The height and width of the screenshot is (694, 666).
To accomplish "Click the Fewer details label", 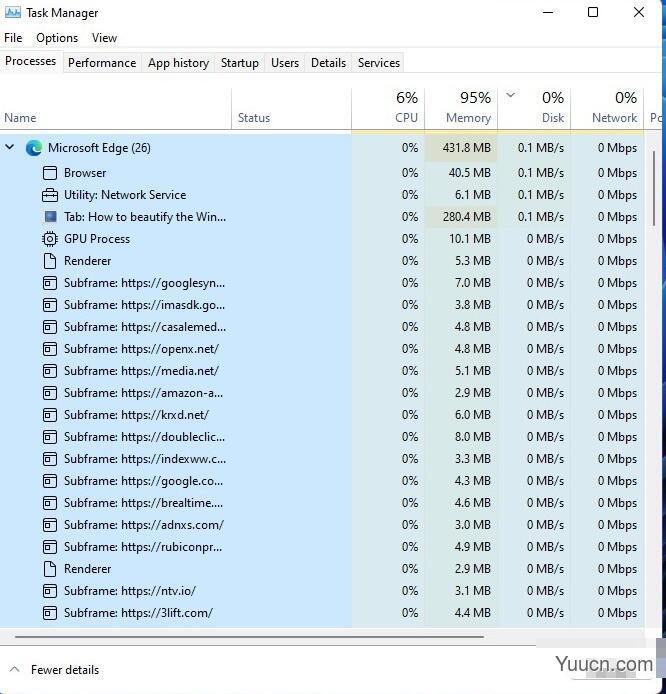I will click(x=65, y=670).
